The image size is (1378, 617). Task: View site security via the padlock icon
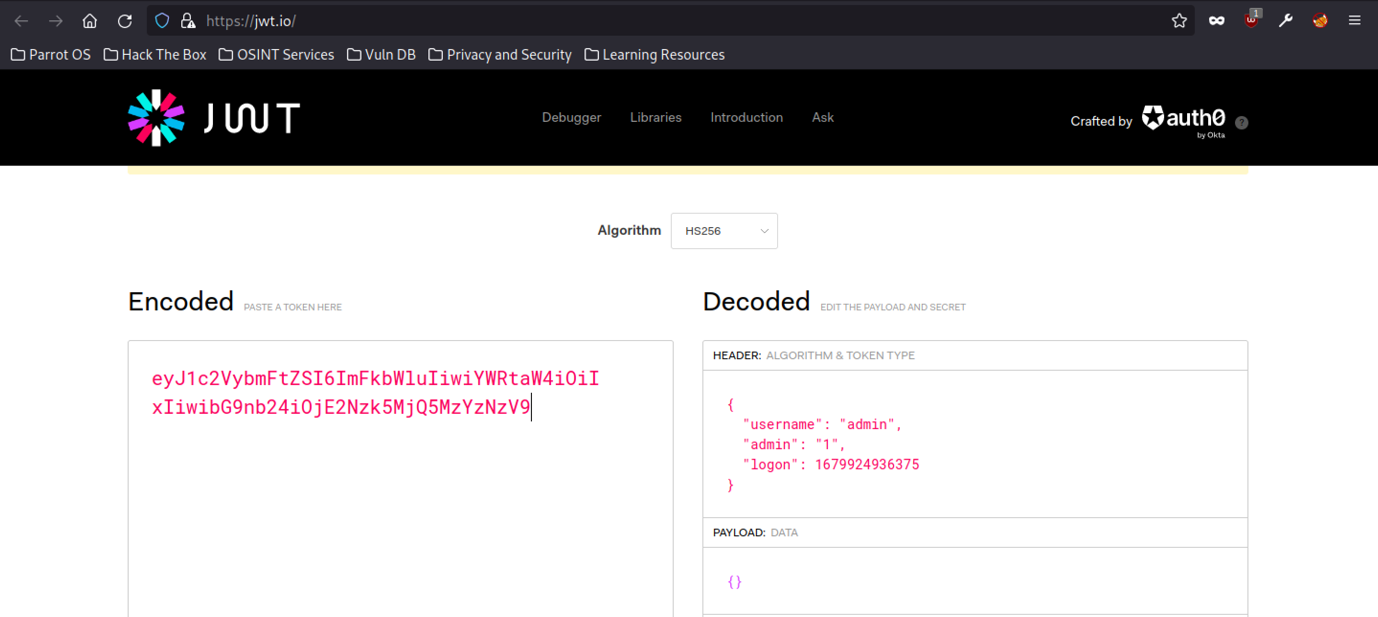tap(187, 21)
